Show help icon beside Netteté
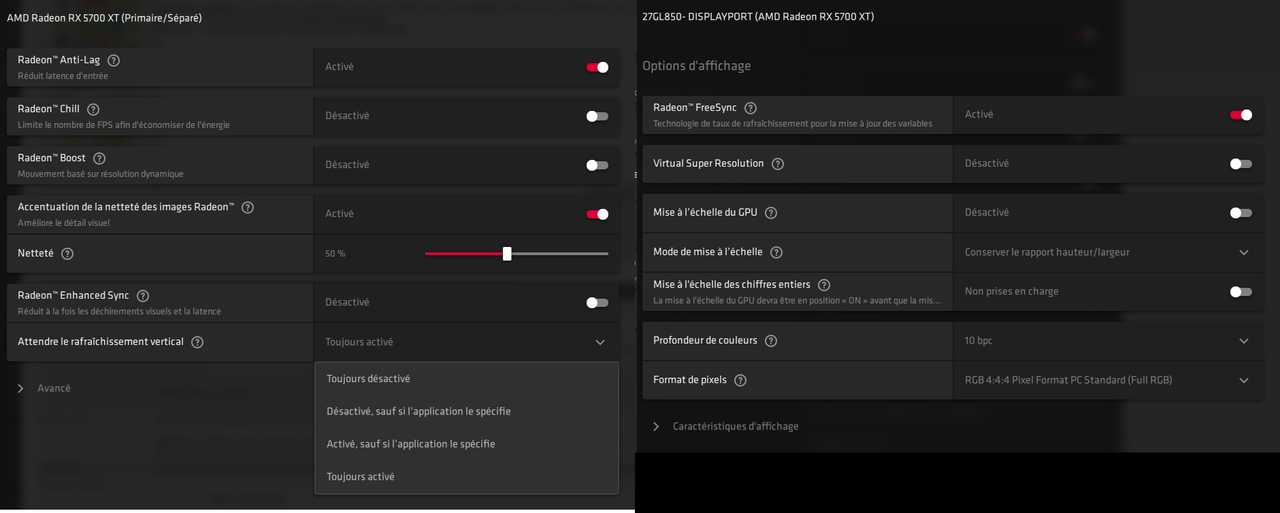Image resolution: width=1280 pixels, height=513 pixels. 67,254
